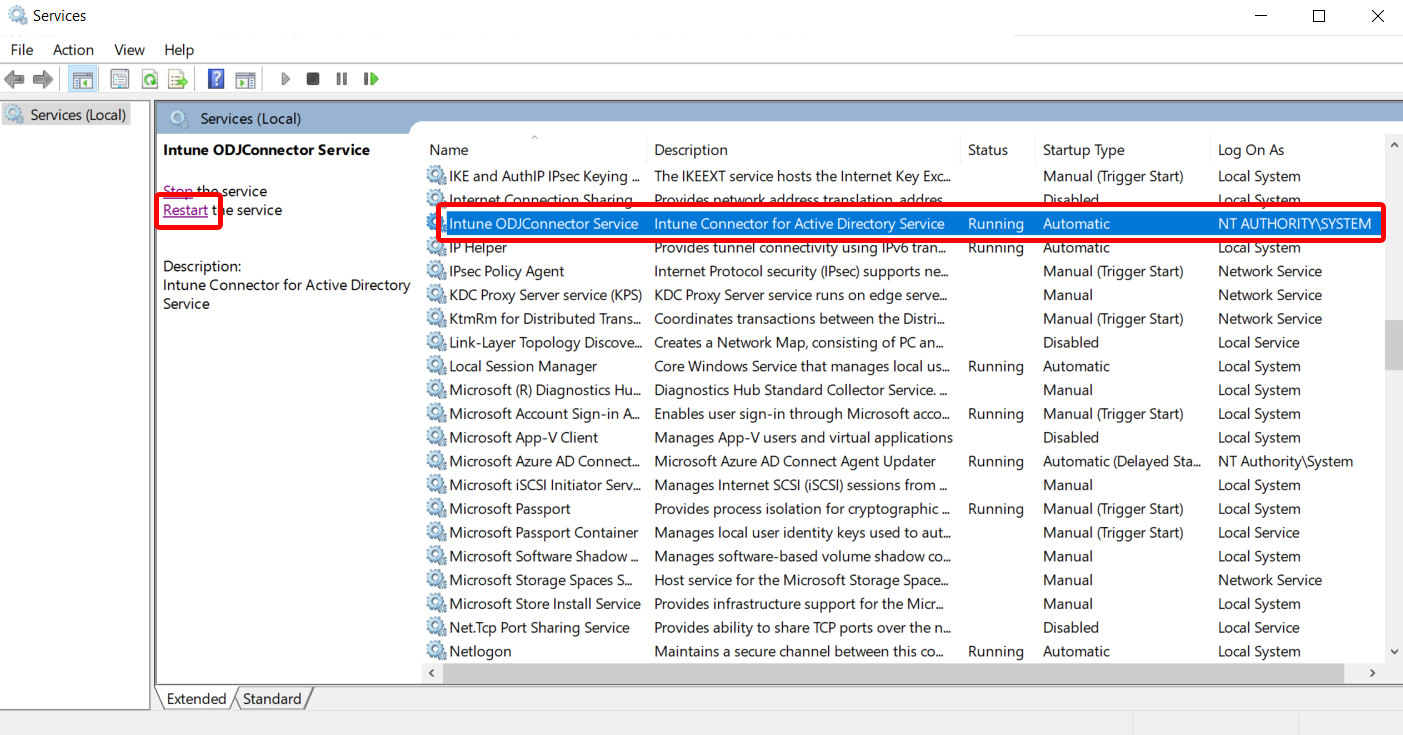The image size is (1403, 735).
Task: Select the Microsoft Storage Spaces SMP row name
Action: coord(541,580)
